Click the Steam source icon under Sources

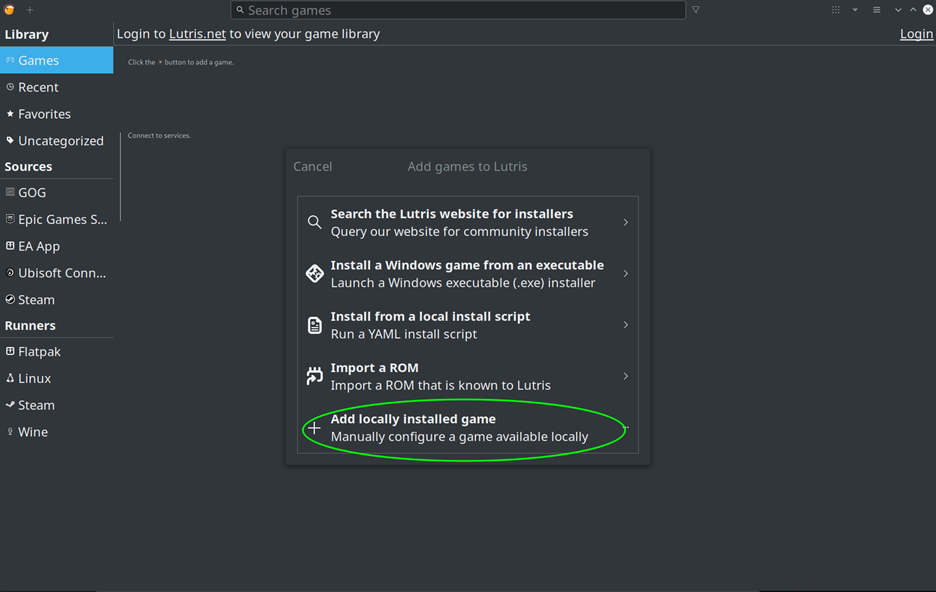(x=10, y=300)
